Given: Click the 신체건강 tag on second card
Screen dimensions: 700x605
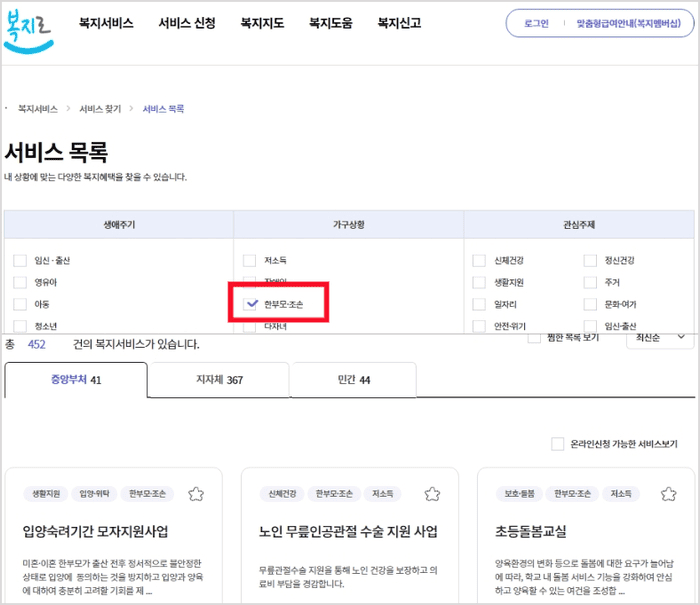Looking at the screenshot, I should coord(282,494).
